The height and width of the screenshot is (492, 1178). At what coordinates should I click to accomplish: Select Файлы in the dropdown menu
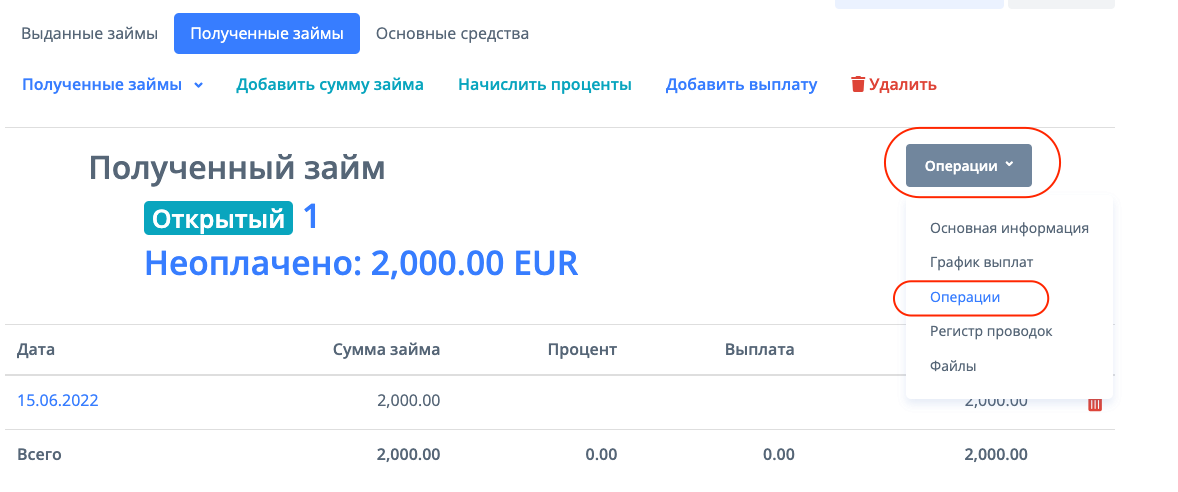[953, 366]
